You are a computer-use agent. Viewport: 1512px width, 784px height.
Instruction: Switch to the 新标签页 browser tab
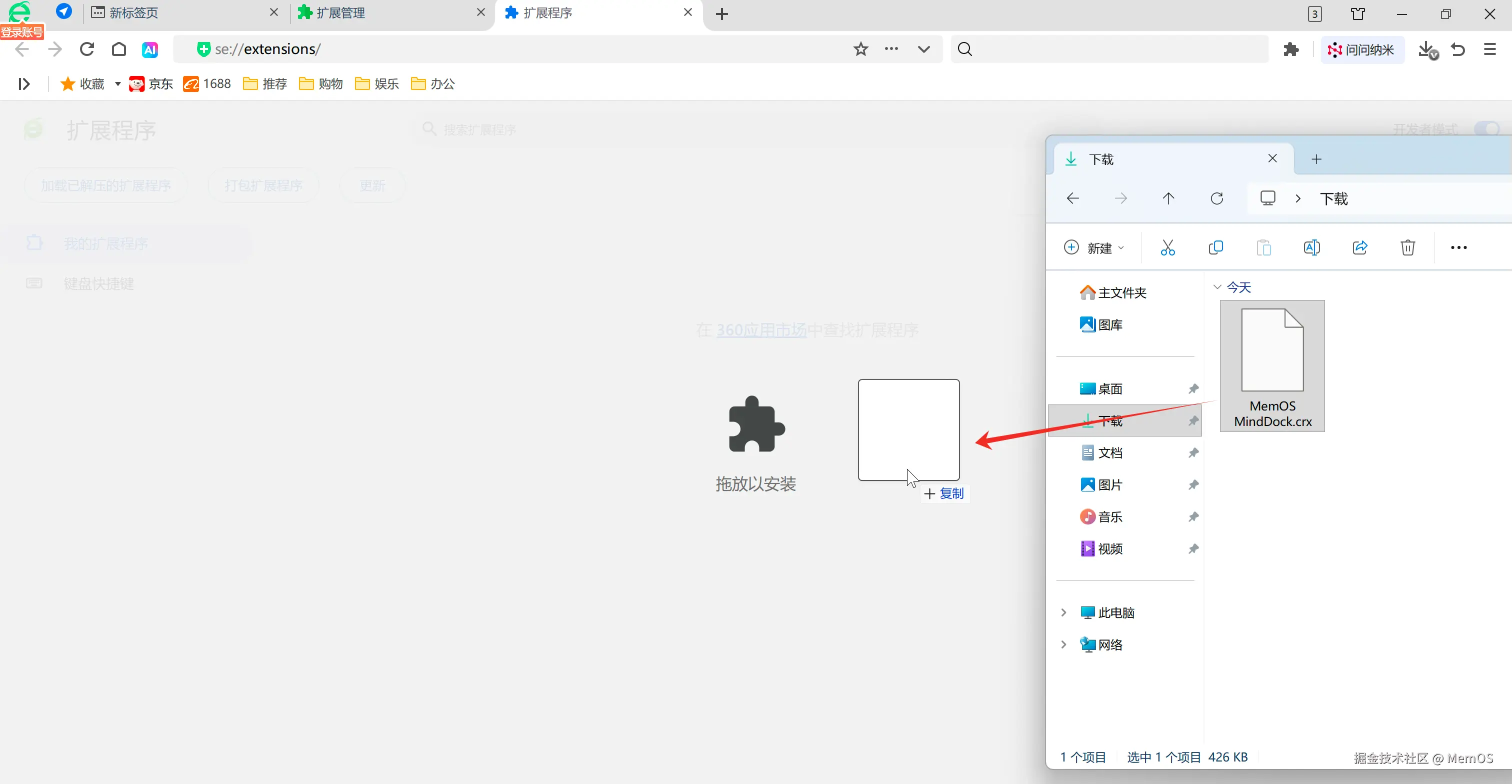[134, 13]
